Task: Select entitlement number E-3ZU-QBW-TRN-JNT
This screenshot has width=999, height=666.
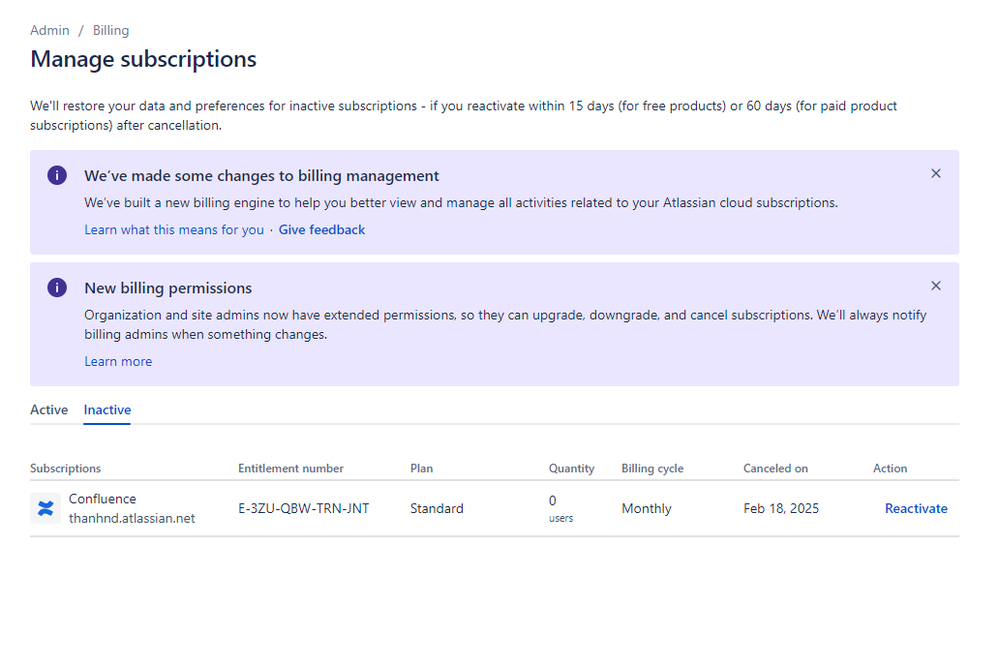Action: 303,508
